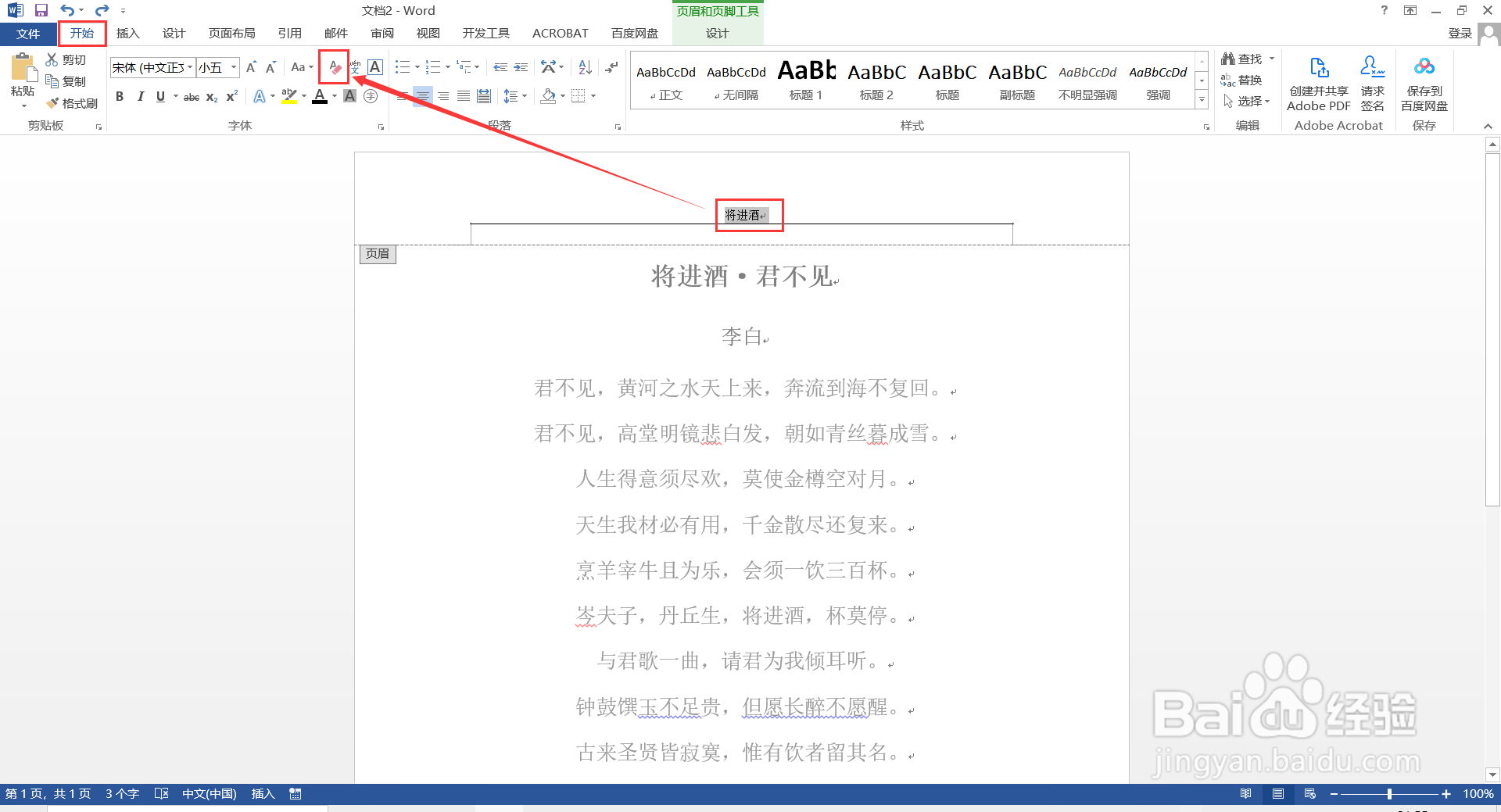This screenshot has width=1501, height=812.
Task: Click the Character Border icon
Action: pos(374,66)
